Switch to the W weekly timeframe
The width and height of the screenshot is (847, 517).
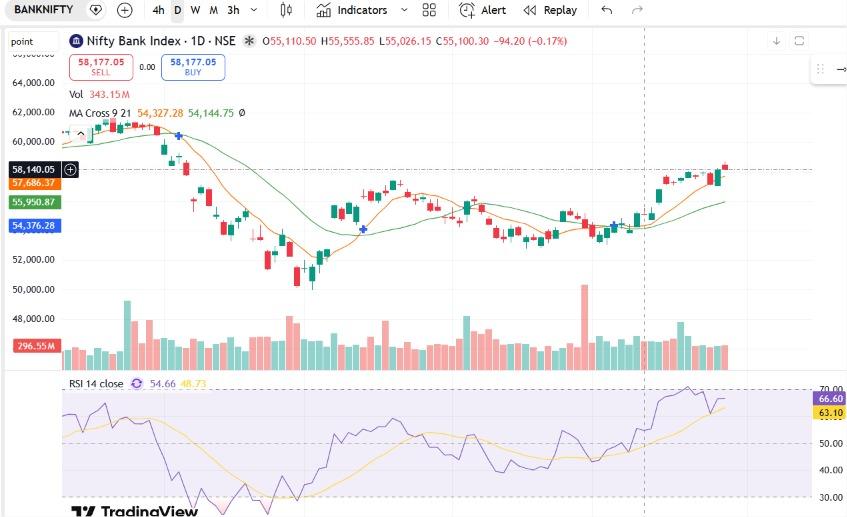[196, 10]
